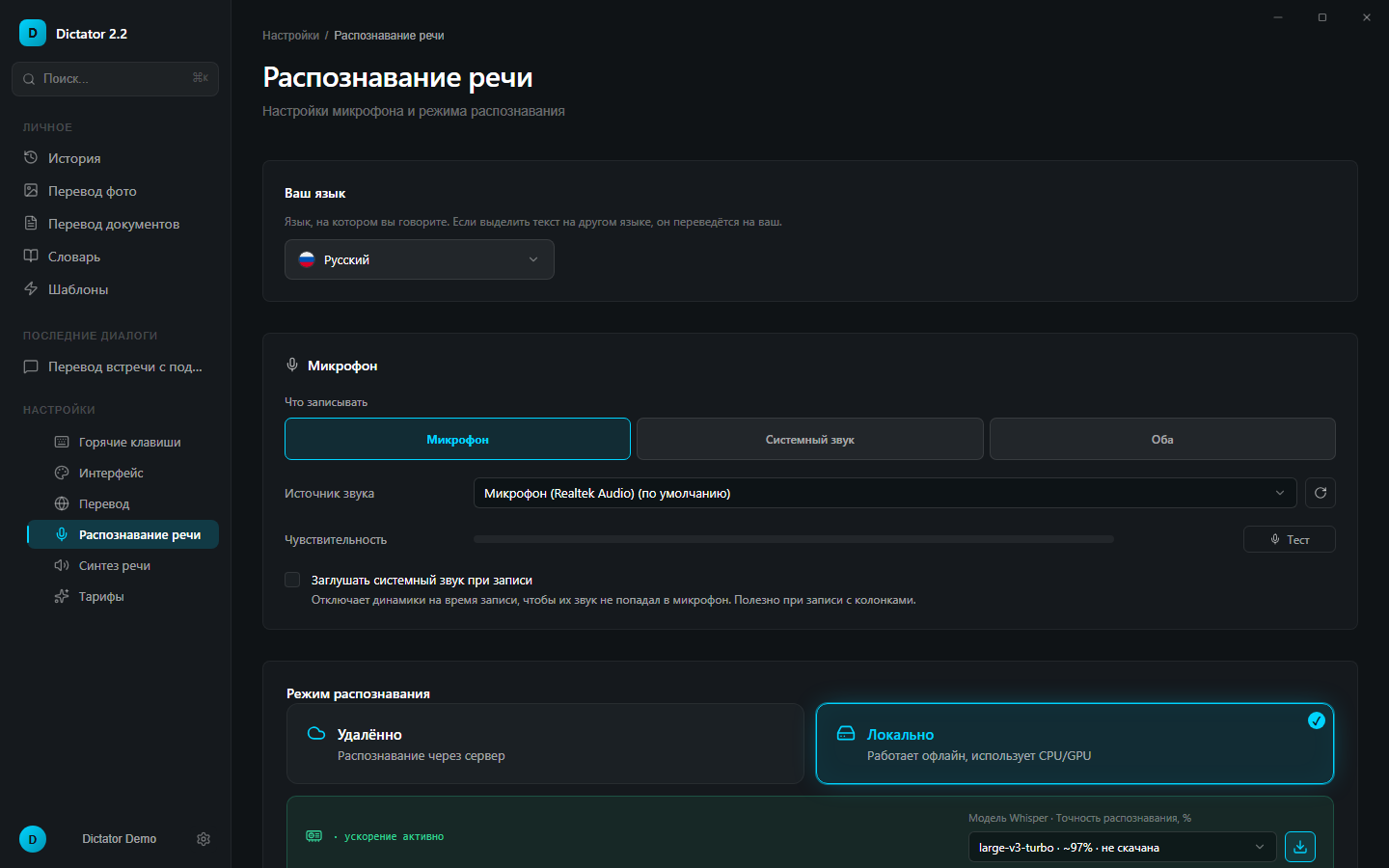Click the History clock icon
1389x868 pixels.
[x=31, y=157]
